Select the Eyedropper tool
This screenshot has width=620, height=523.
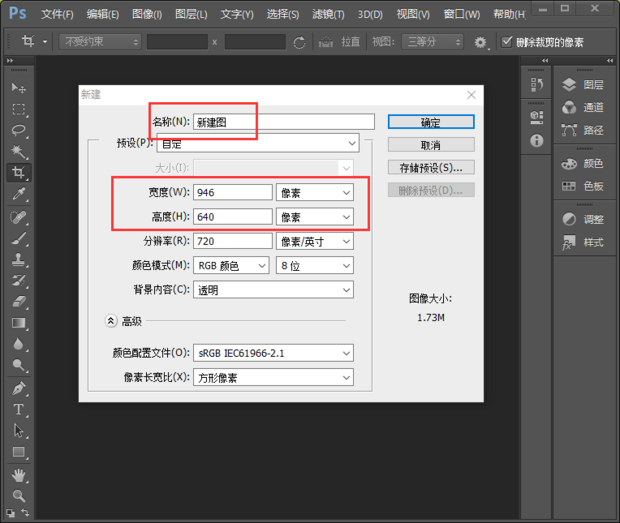point(18,194)
